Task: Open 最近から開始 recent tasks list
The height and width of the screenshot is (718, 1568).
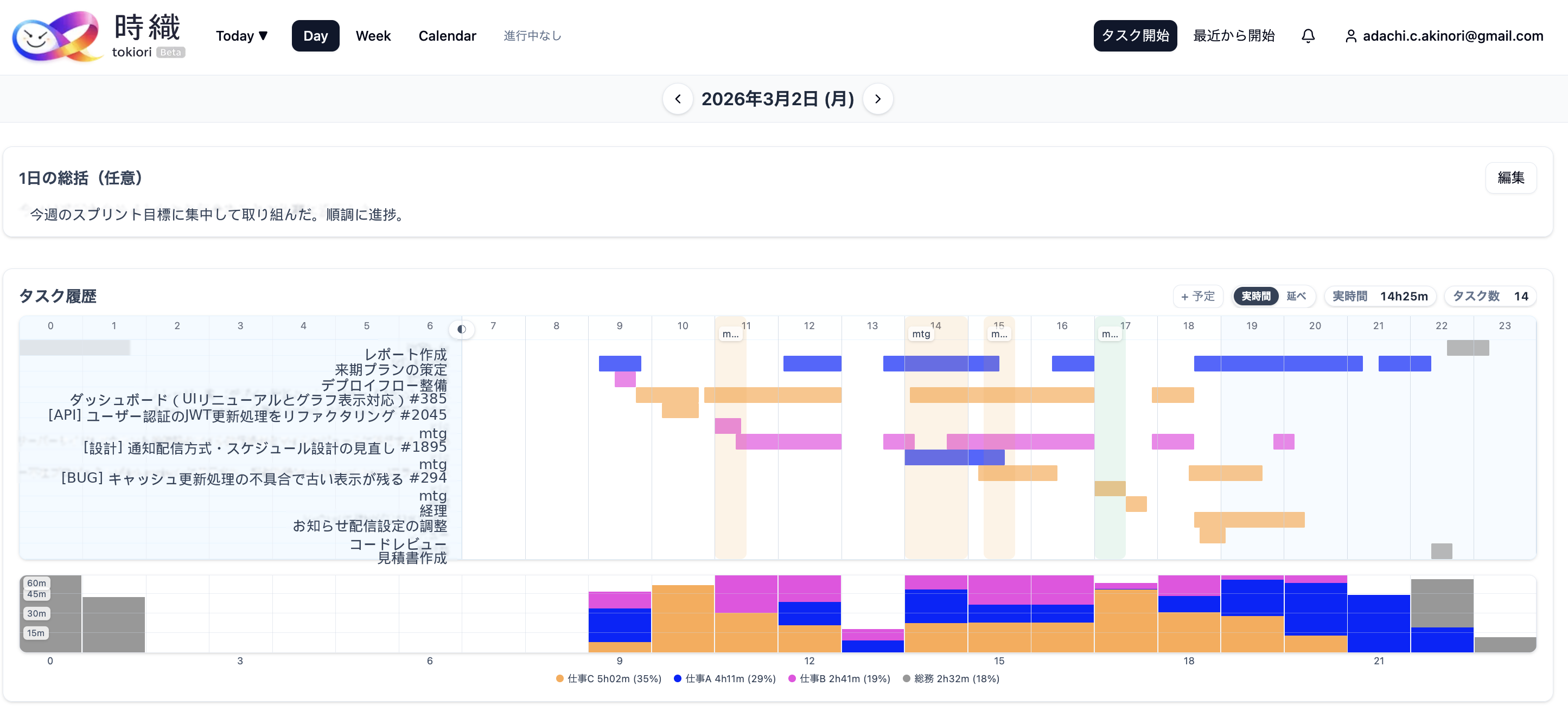Action: click(x=1233, y=36)
